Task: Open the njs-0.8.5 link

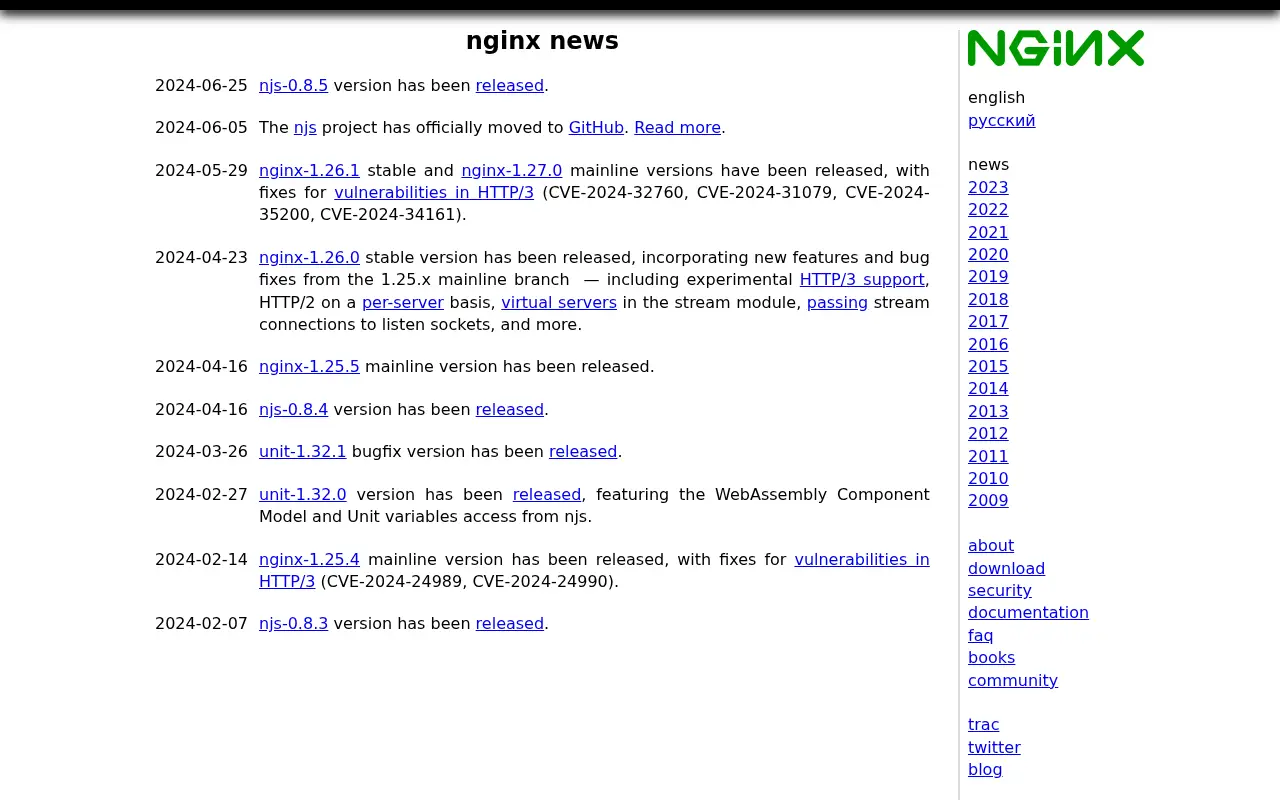Action: (293, 86)
